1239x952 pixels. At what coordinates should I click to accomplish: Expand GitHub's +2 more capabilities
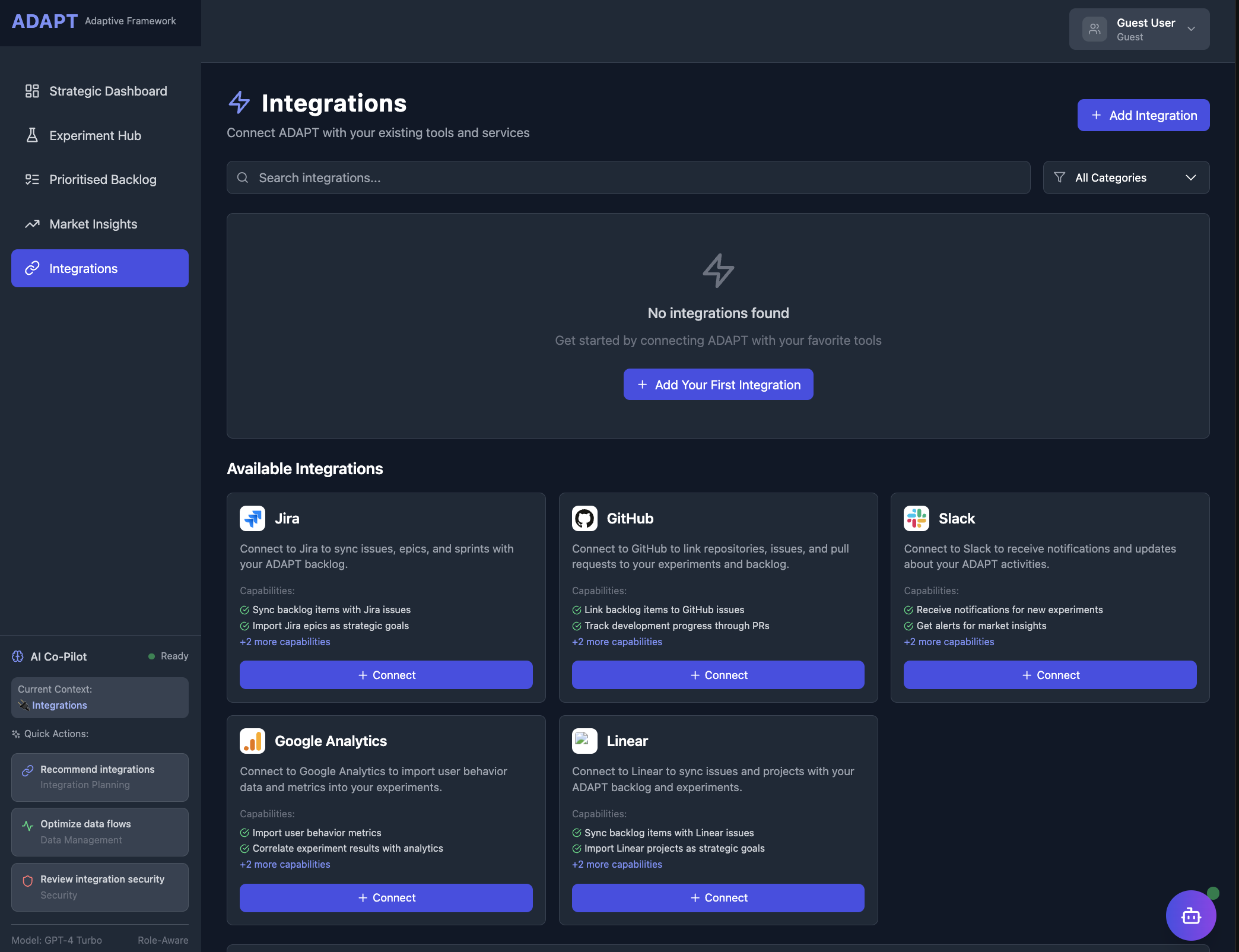(617, 642)
